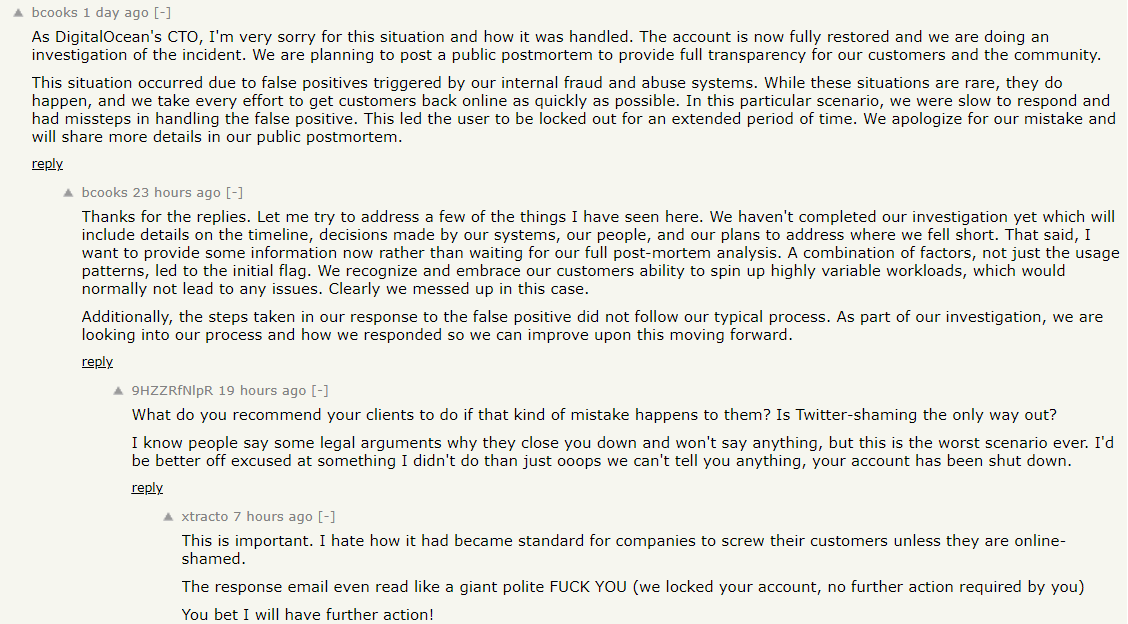Collapse bcooks' 23 hours ago reply thread
The width and height of the screenshot is (1128, 624).
(x=234, y=192)
